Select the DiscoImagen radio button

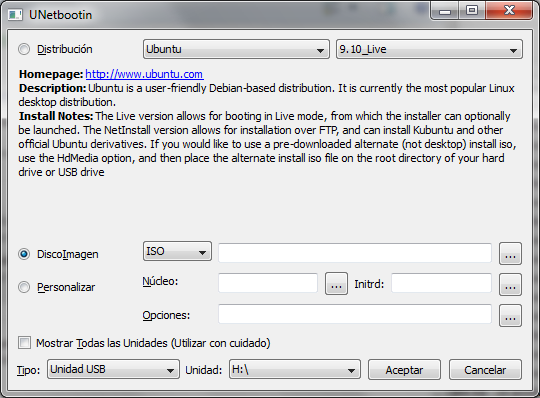(x=24, y=254)
